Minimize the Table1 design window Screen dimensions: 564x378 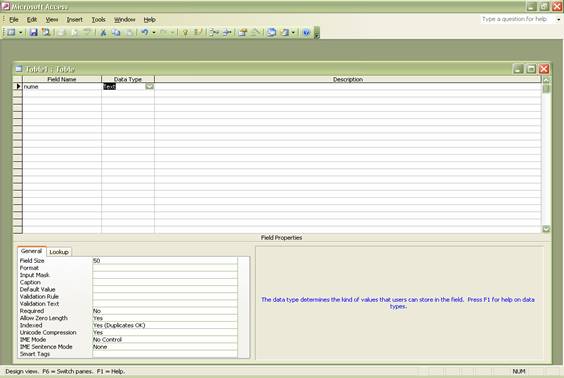click(518, 69)
